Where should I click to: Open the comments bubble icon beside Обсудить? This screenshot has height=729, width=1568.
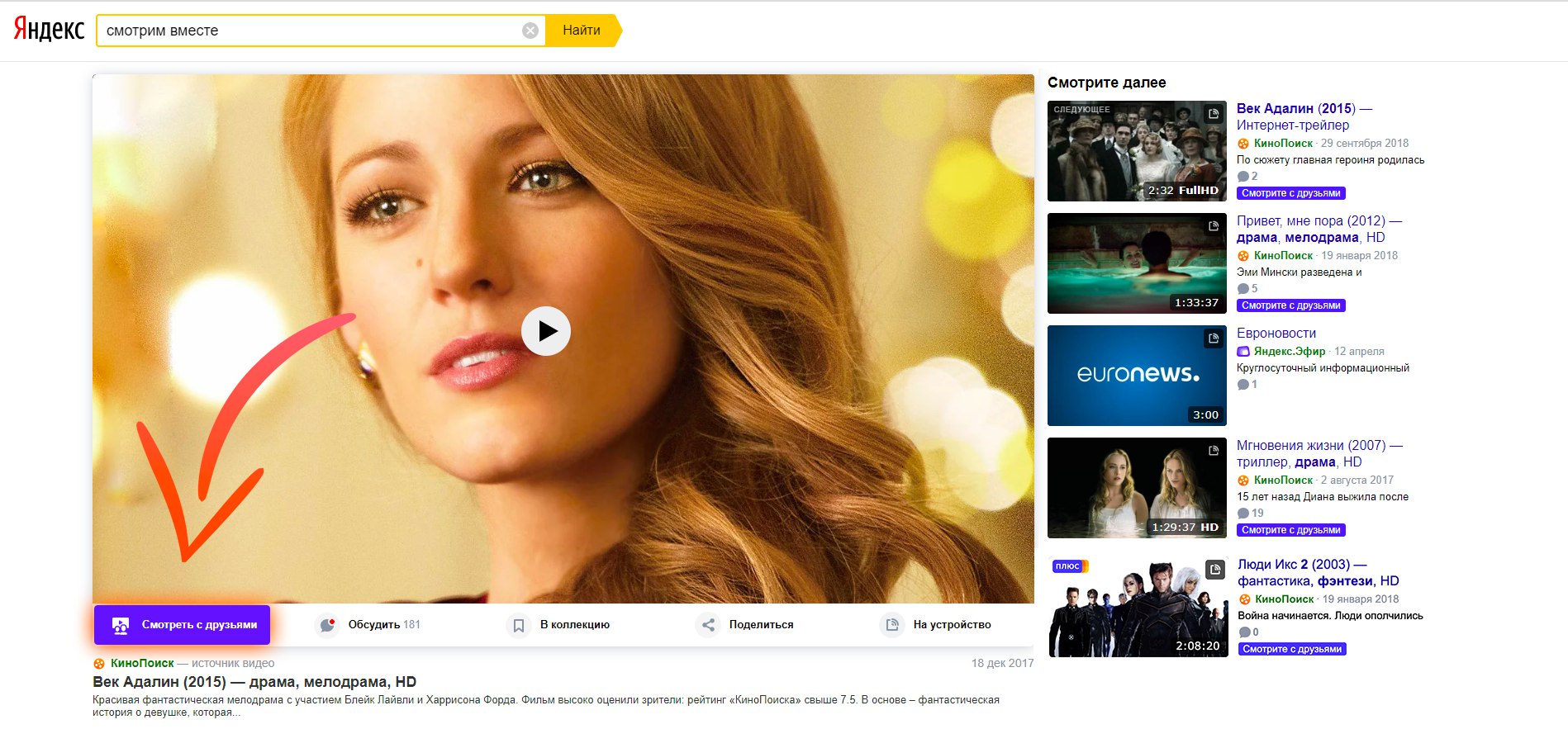click(328, 625)
